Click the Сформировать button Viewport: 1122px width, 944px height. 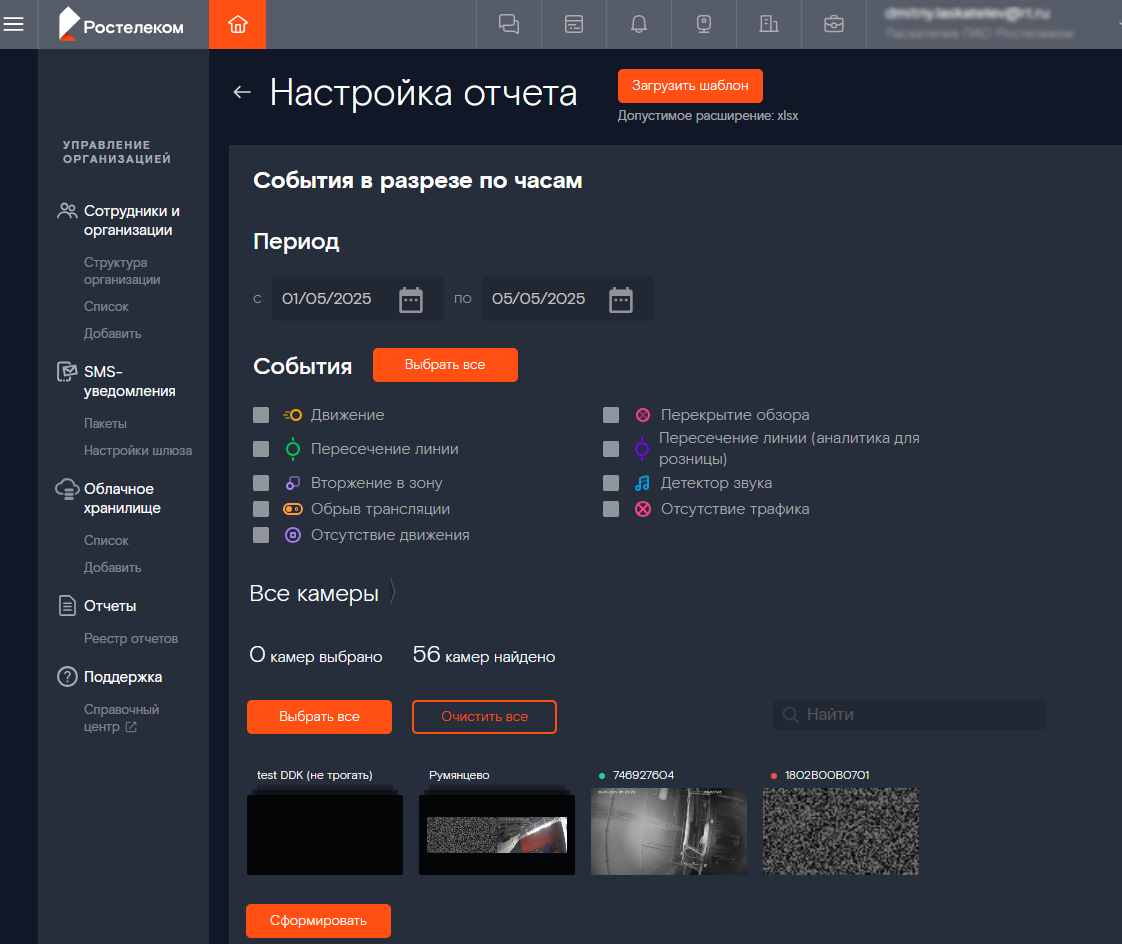(318, 921)
